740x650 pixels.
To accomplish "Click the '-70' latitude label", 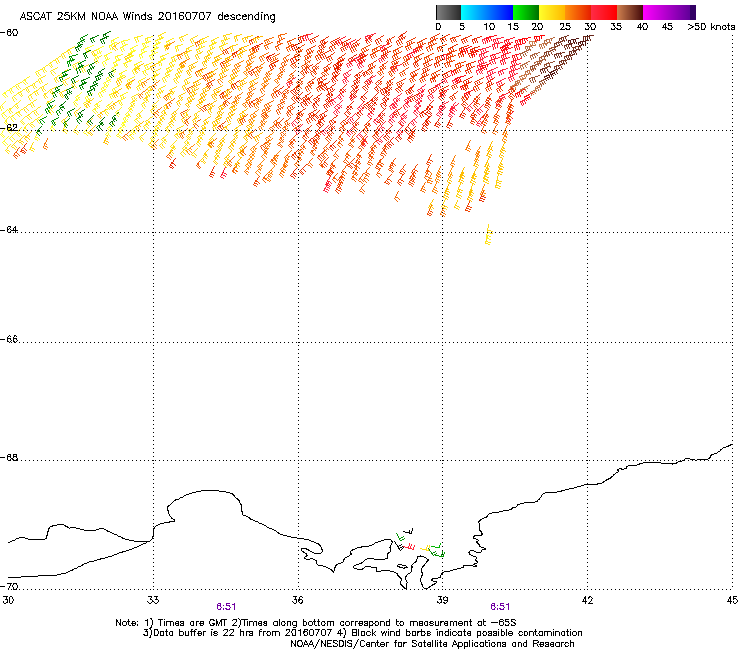I will pos(9,586).
